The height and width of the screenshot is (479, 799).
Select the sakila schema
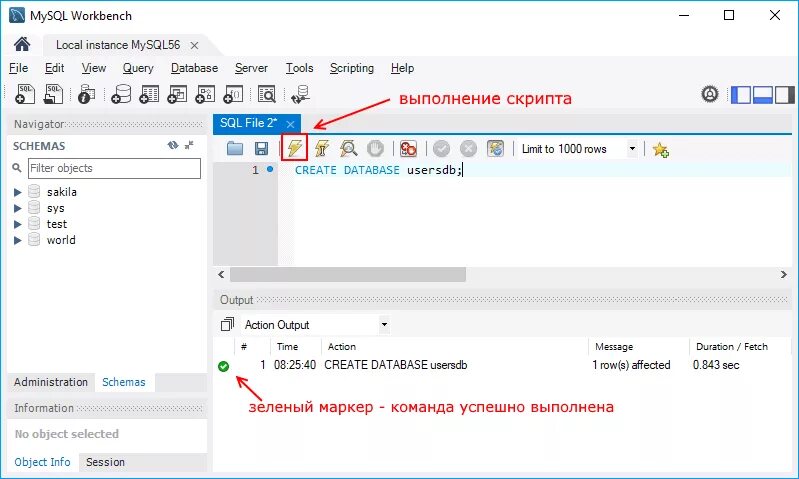point(62,192)
